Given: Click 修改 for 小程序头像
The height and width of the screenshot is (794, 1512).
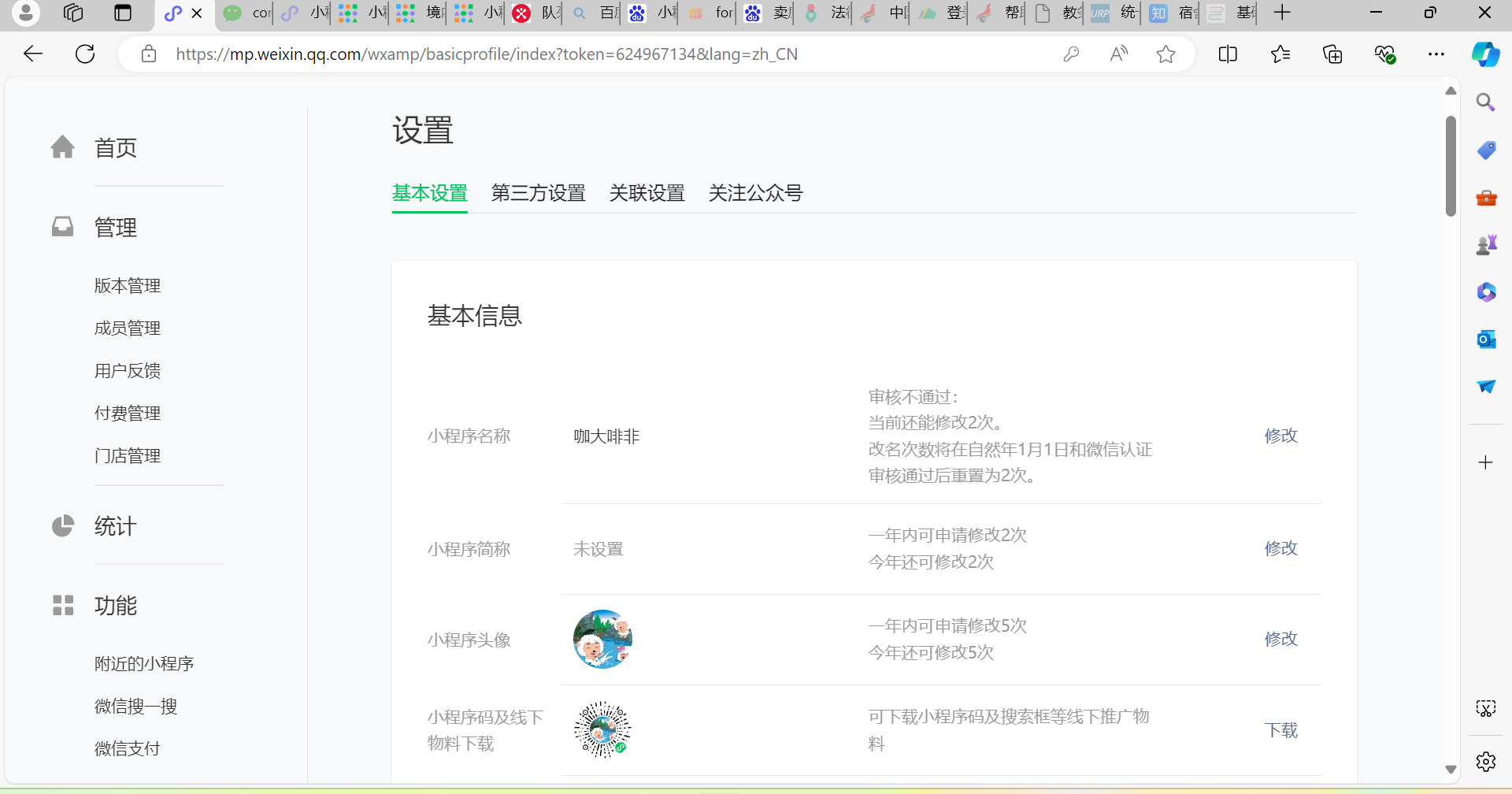Looking at the screenshot, I should (1281, 639).
